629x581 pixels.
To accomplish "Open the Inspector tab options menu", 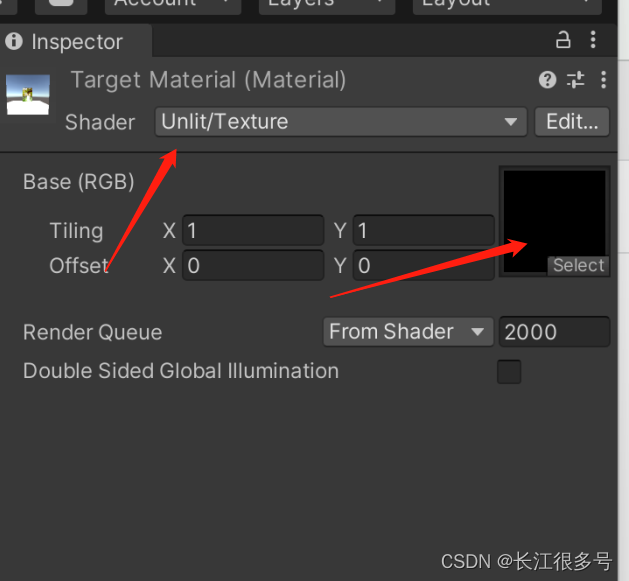I will click(x=594, y=40).
